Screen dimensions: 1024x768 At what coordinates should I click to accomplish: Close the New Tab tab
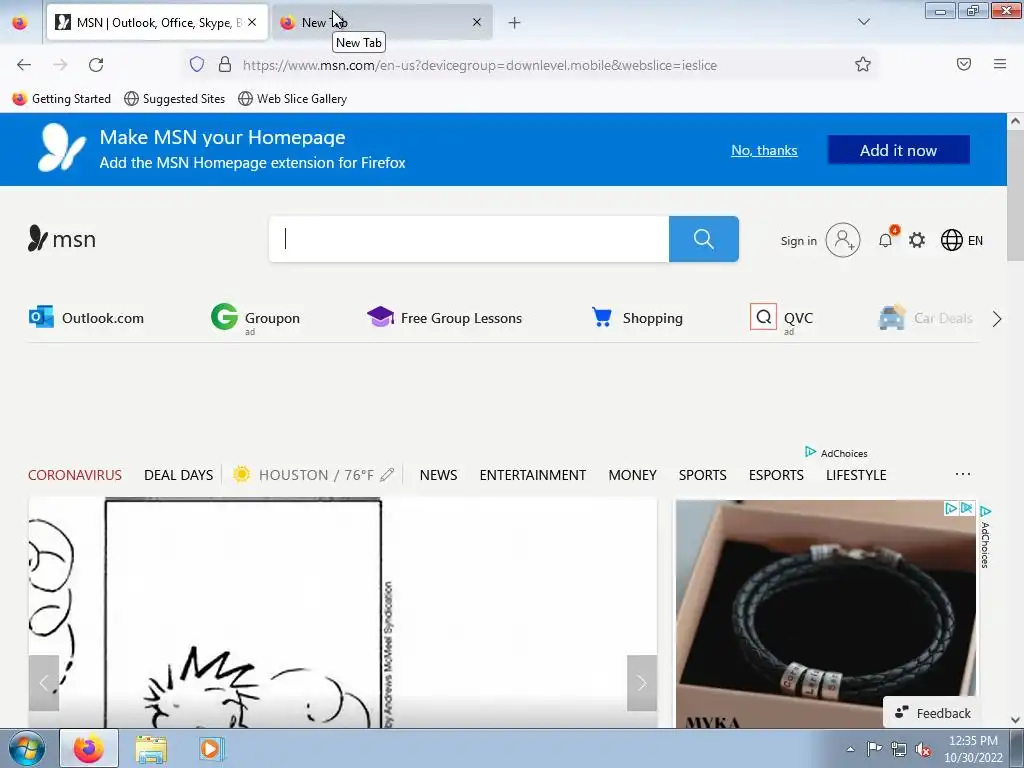tap(477, 22)
